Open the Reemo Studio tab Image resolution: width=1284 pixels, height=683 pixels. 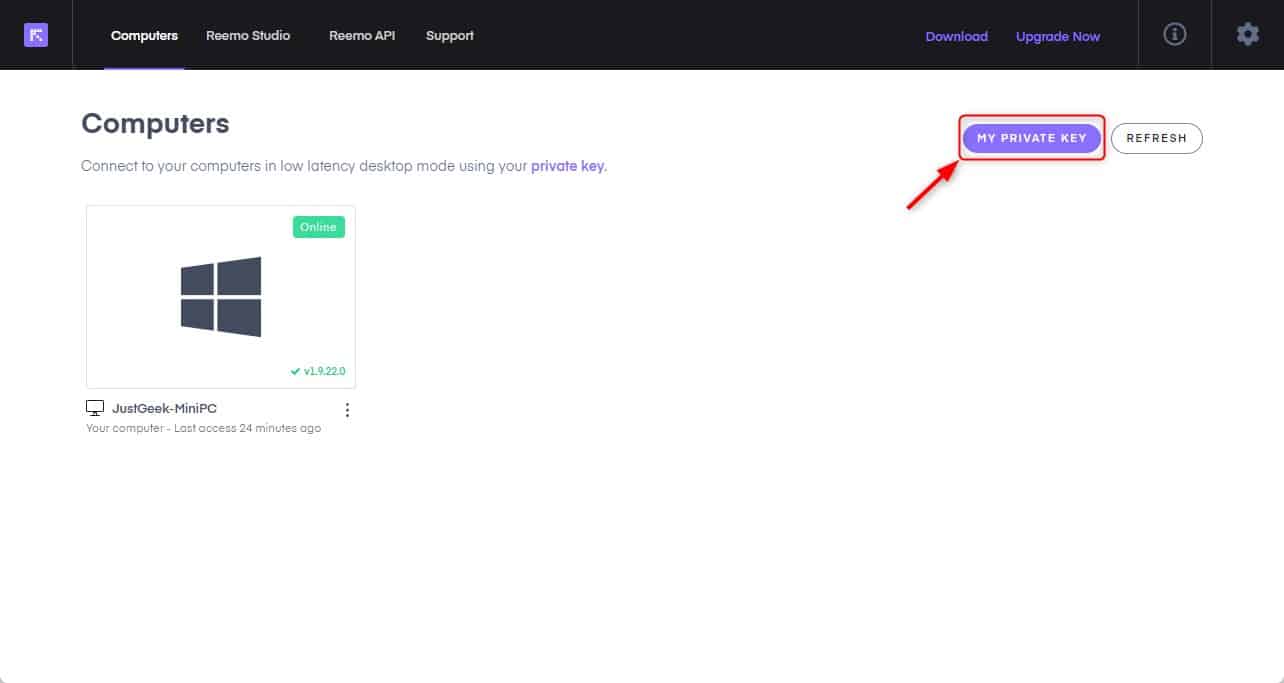point(248,35)
